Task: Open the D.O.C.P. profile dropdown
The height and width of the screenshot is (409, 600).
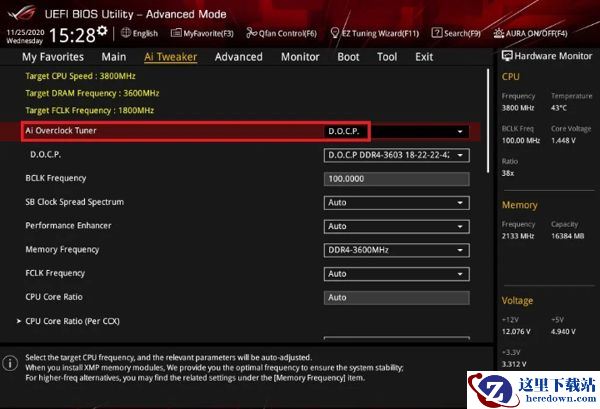Action: 396,155
